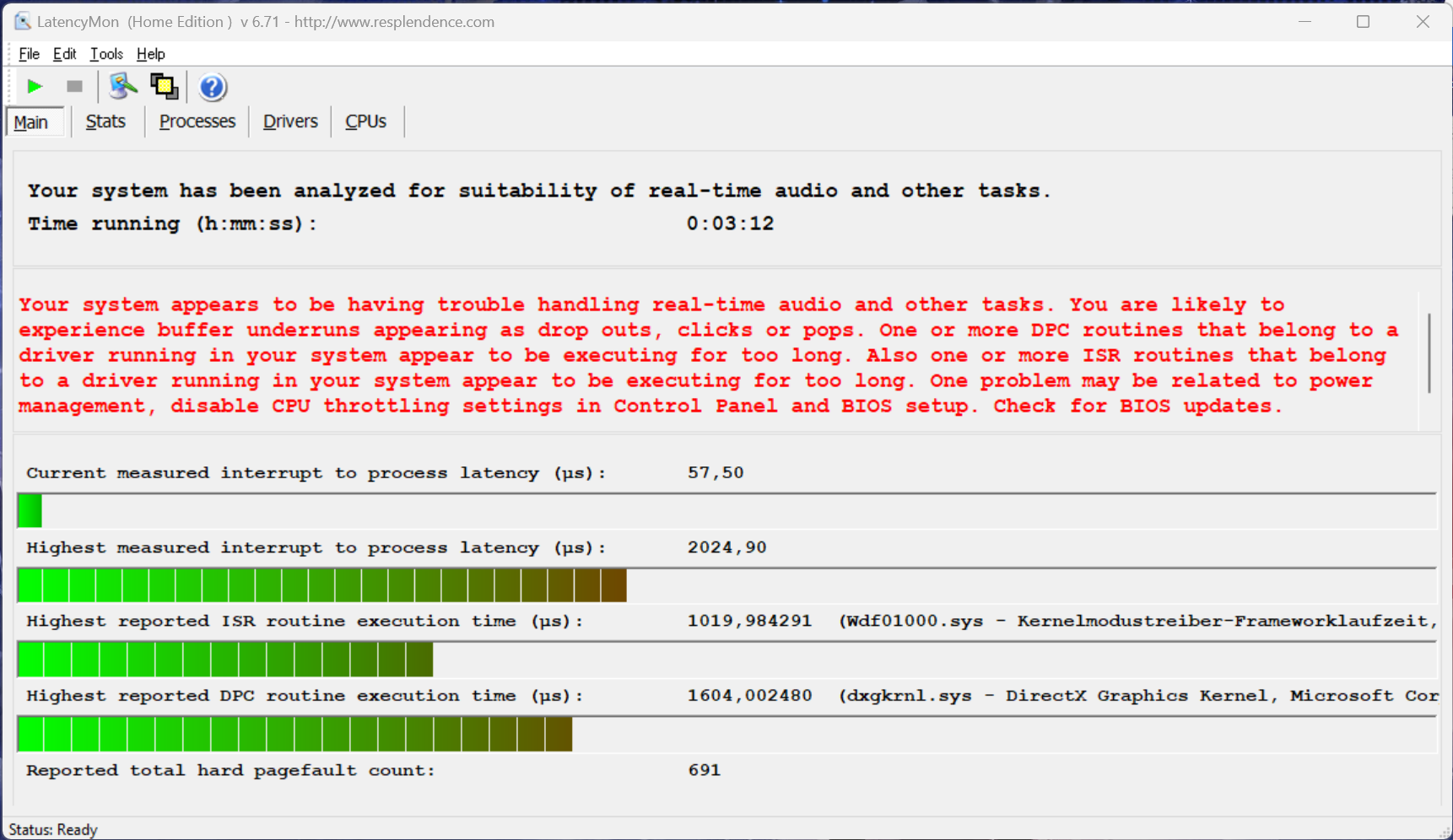Click the current interrupt latency green bar
Viewport: 1453px width, 840px height.
coord(30,511)
